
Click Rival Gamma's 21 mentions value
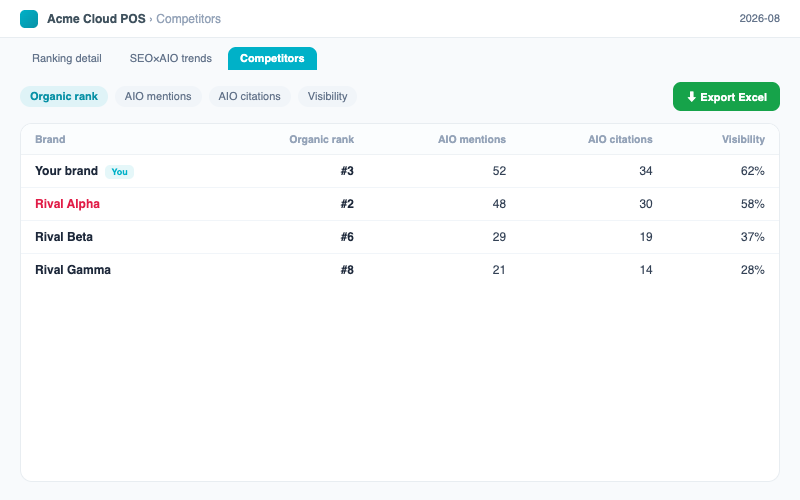[x=499, y=270]
